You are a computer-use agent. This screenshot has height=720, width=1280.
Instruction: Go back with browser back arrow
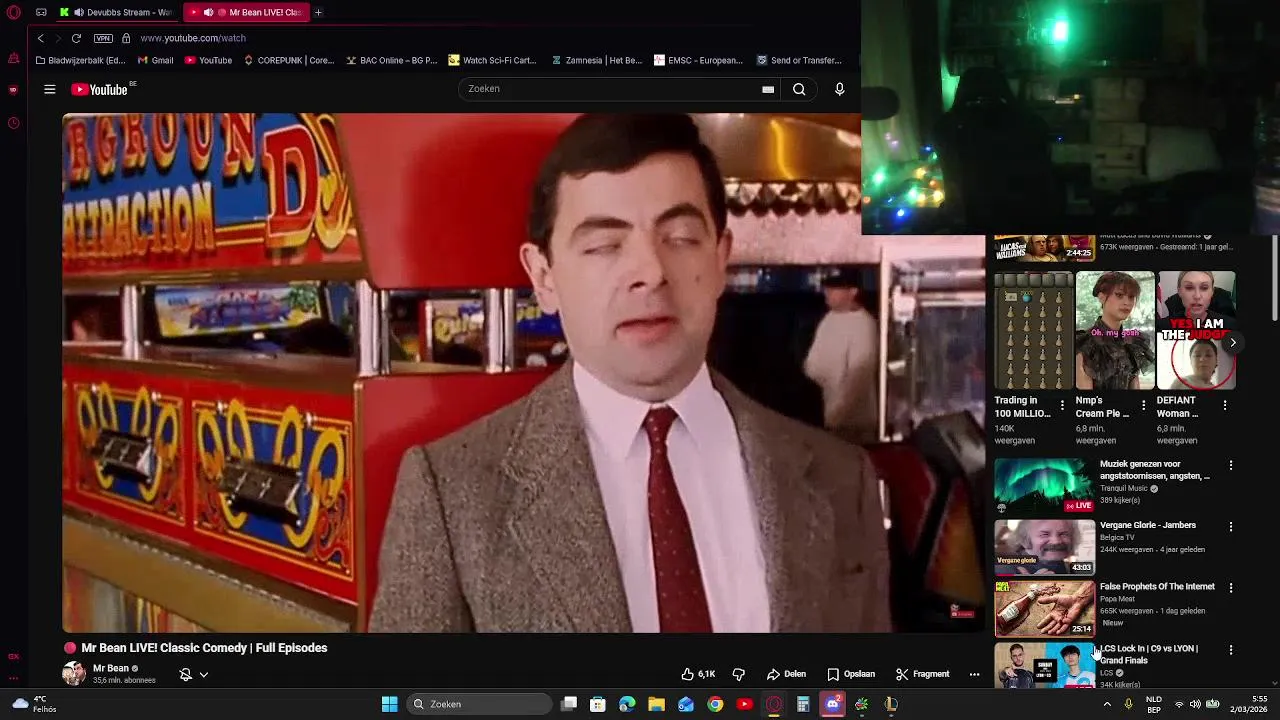point(40,38)
